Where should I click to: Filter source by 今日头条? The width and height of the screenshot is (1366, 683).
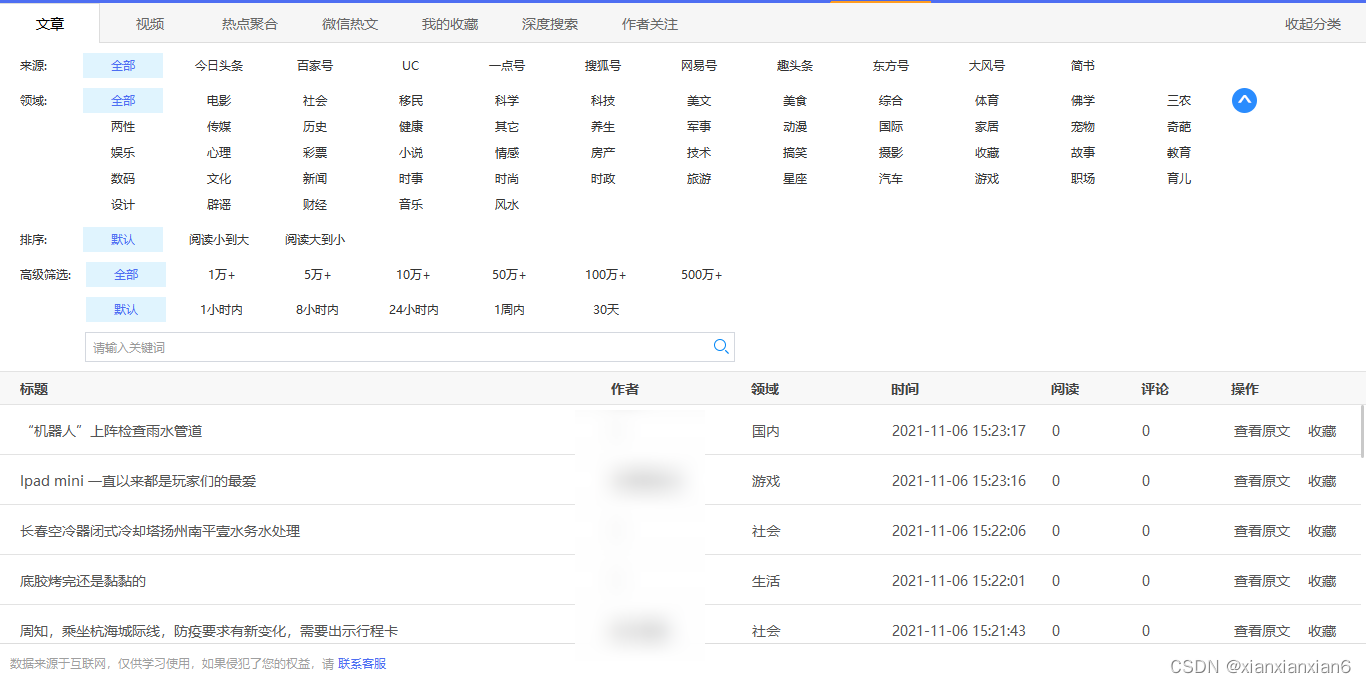219,66
